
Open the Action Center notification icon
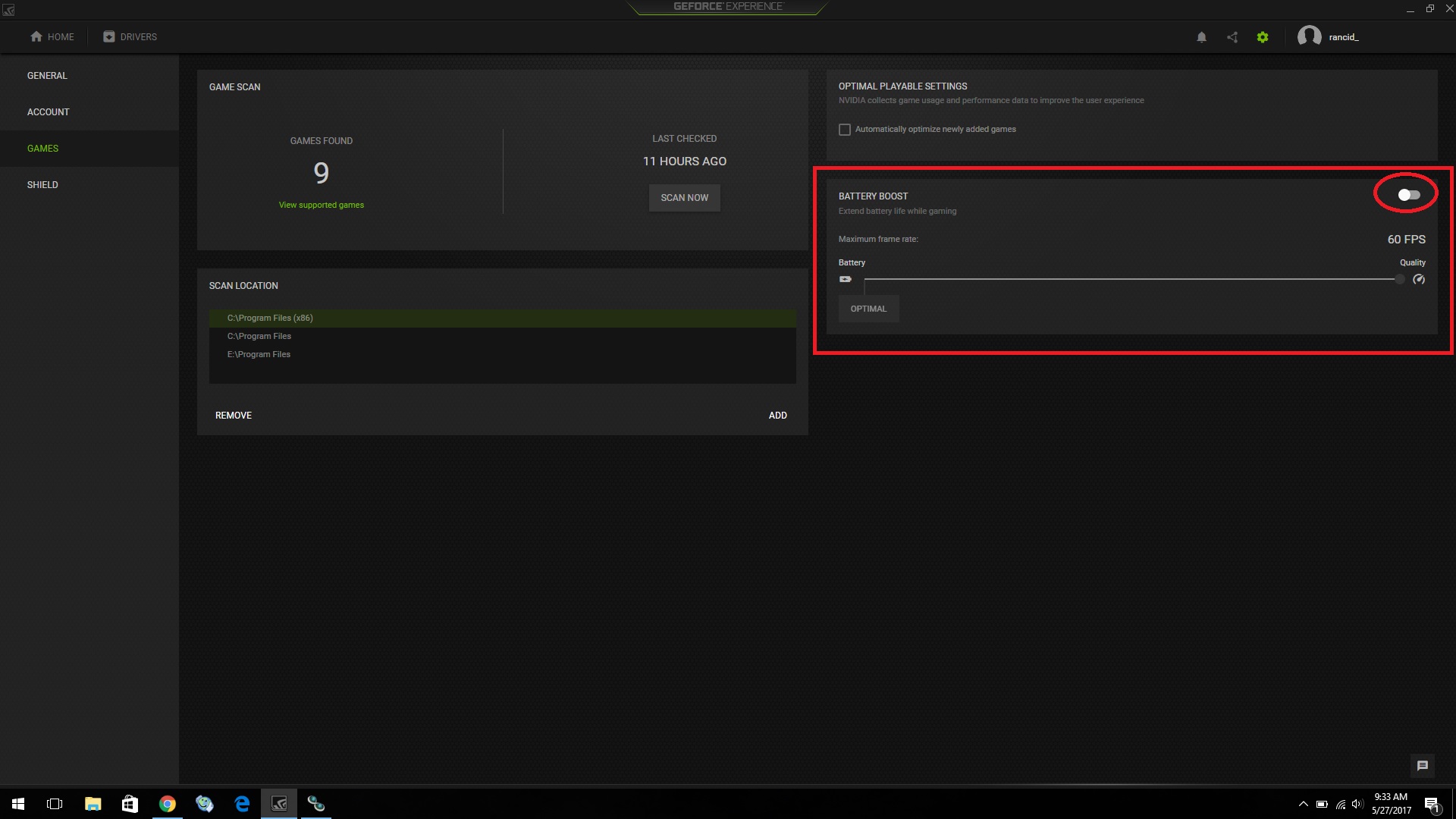(x=1432, y=805)
